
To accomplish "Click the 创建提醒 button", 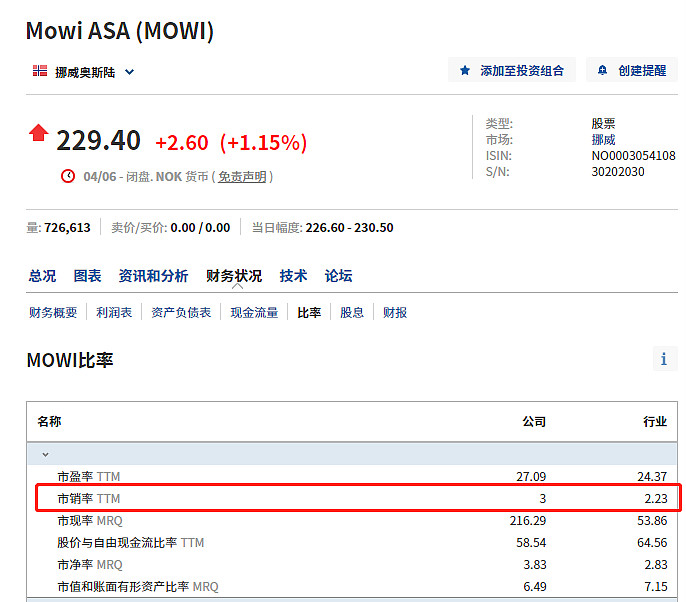I will 632,70.
